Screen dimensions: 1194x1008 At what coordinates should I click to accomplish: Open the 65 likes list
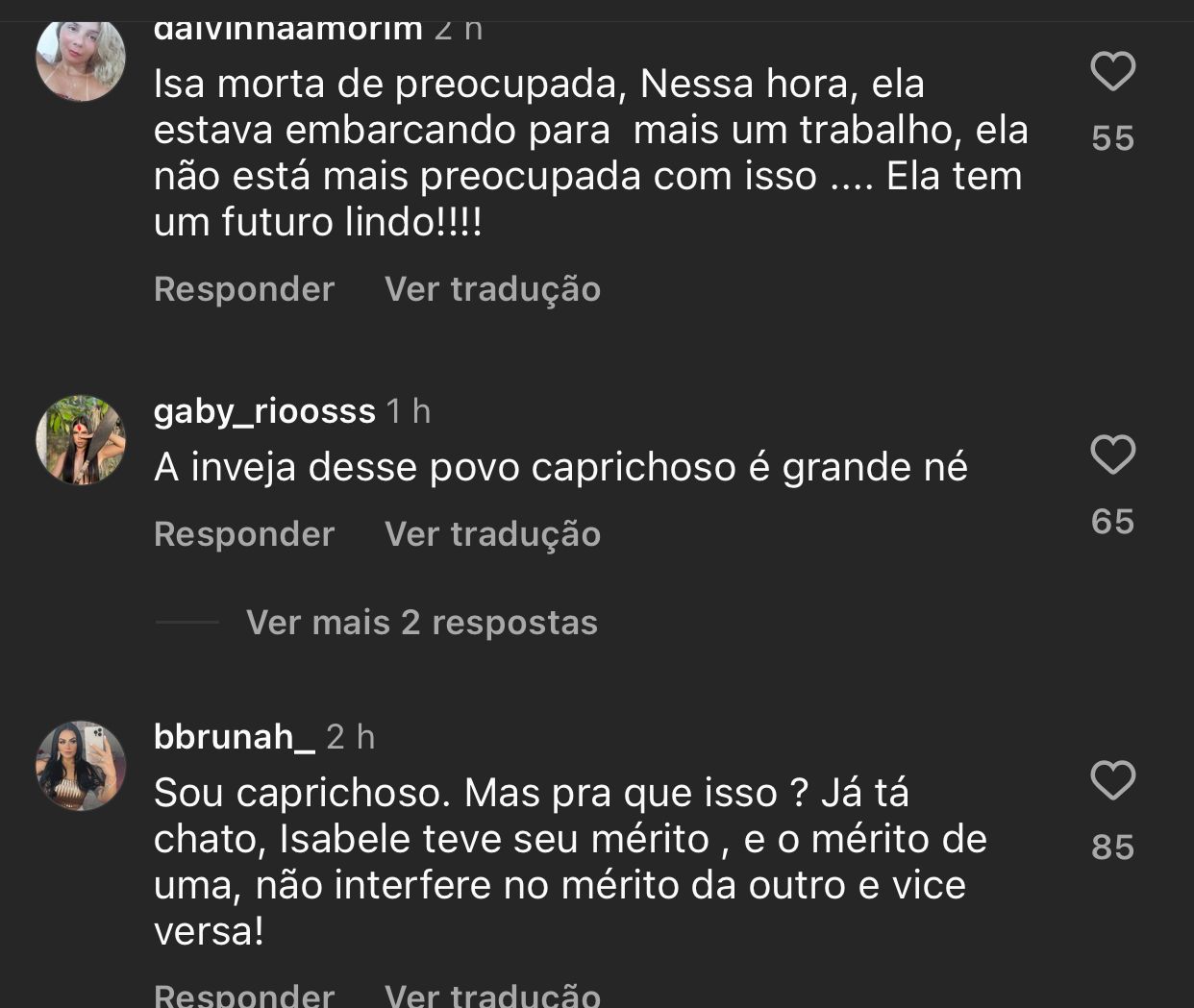pyautogui.click(x=1114, y=520)
